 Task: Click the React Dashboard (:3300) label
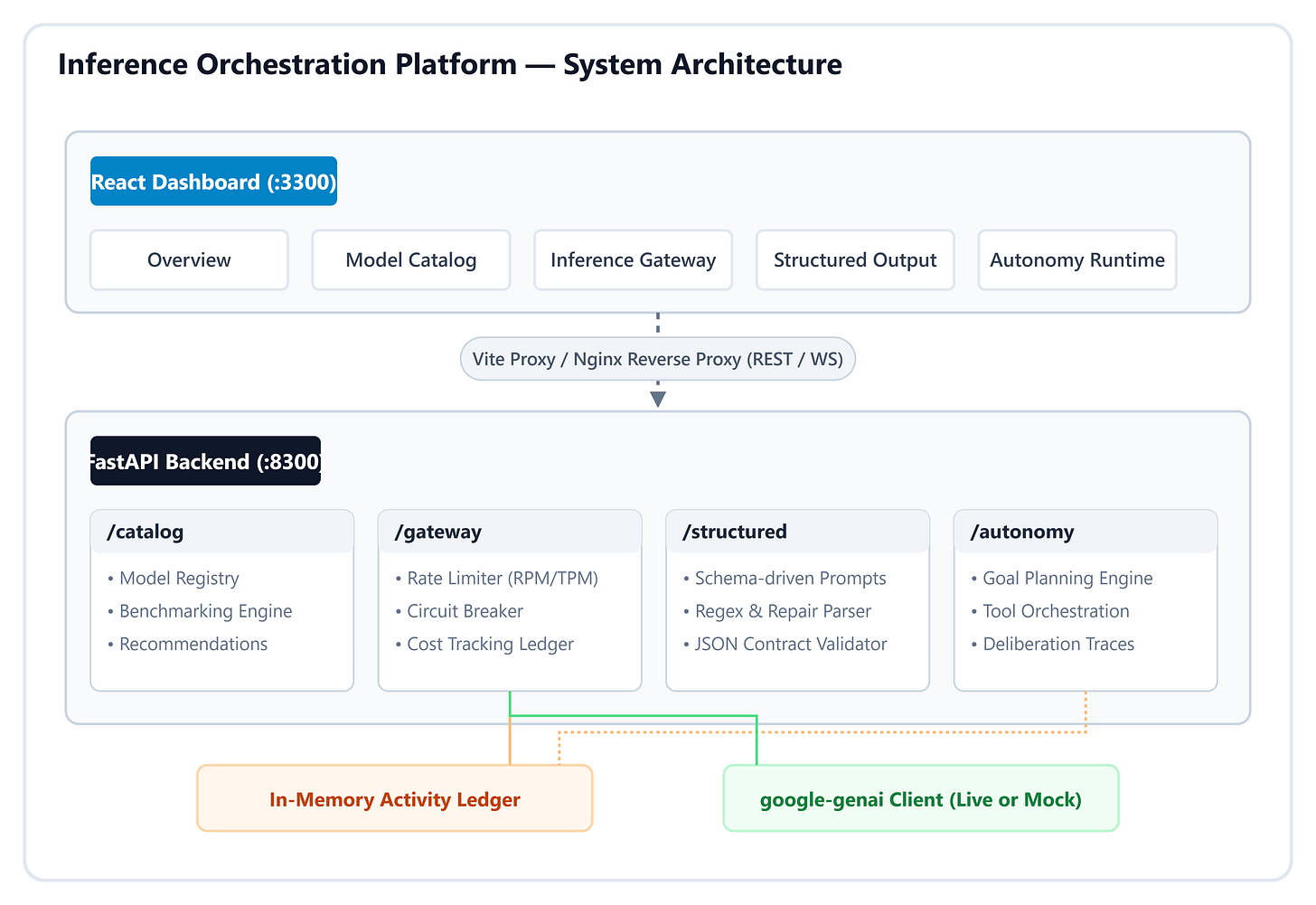[213, 182]
